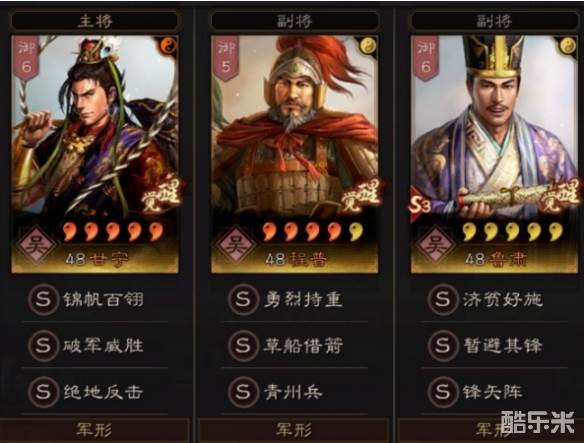Click the 御 6 cost badge on 甘宁
Screen dimensions: 584x443
(26, 58)
